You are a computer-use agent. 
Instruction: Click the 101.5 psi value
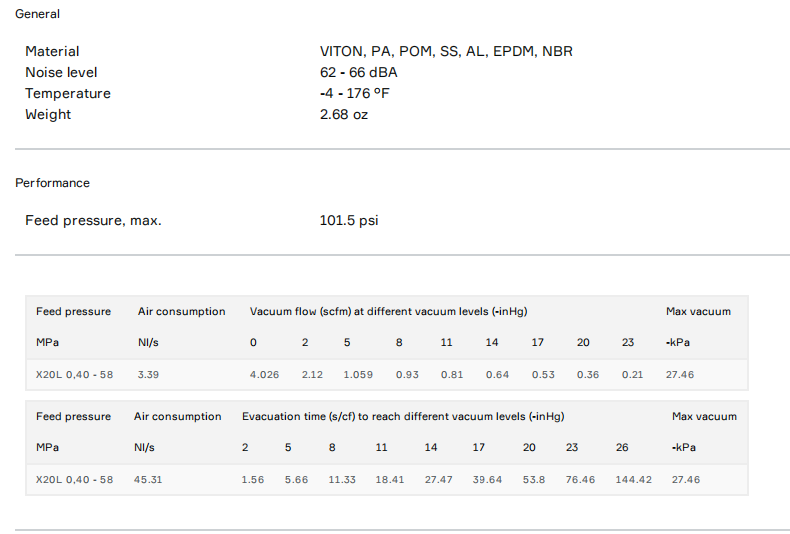point(349,220)
